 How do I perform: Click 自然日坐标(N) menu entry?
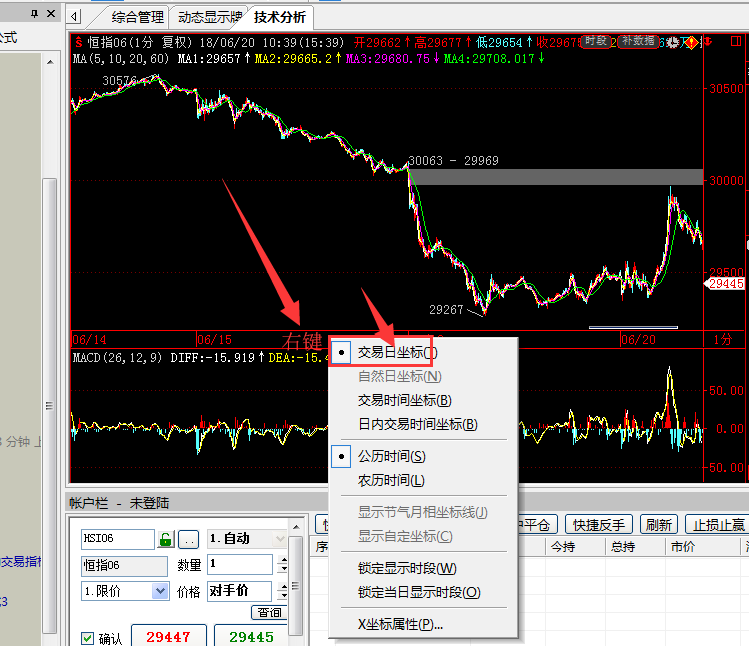pyautogui.click(x=399, y=377)
